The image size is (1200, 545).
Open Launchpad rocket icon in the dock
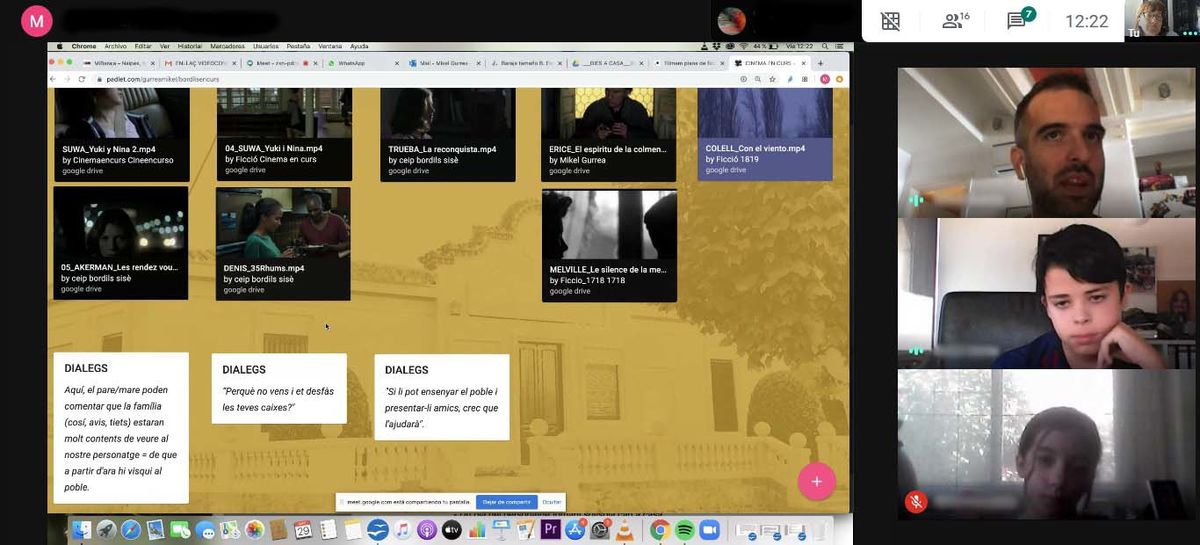(105, 529)
